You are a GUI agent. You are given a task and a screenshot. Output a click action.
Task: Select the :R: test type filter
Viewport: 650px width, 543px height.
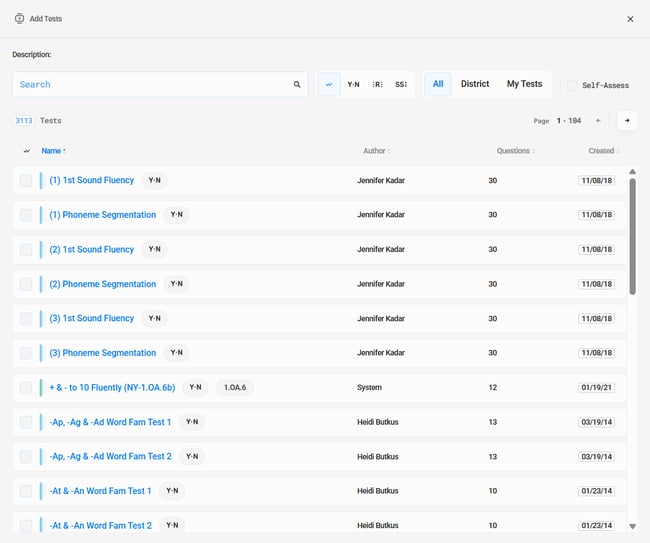point(377,85)
